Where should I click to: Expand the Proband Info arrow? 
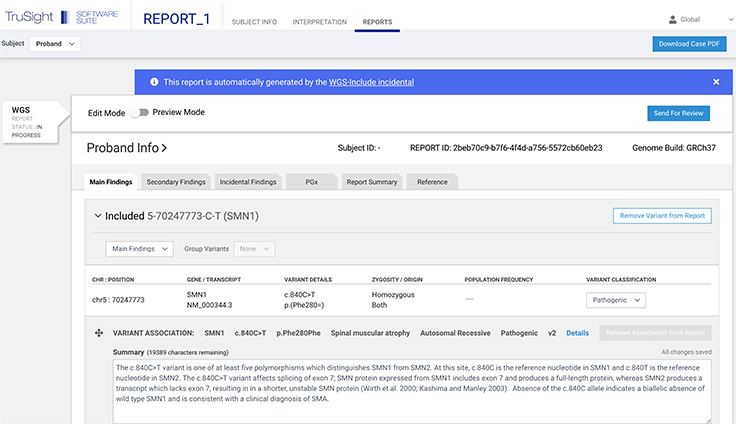tap(164, 148)
